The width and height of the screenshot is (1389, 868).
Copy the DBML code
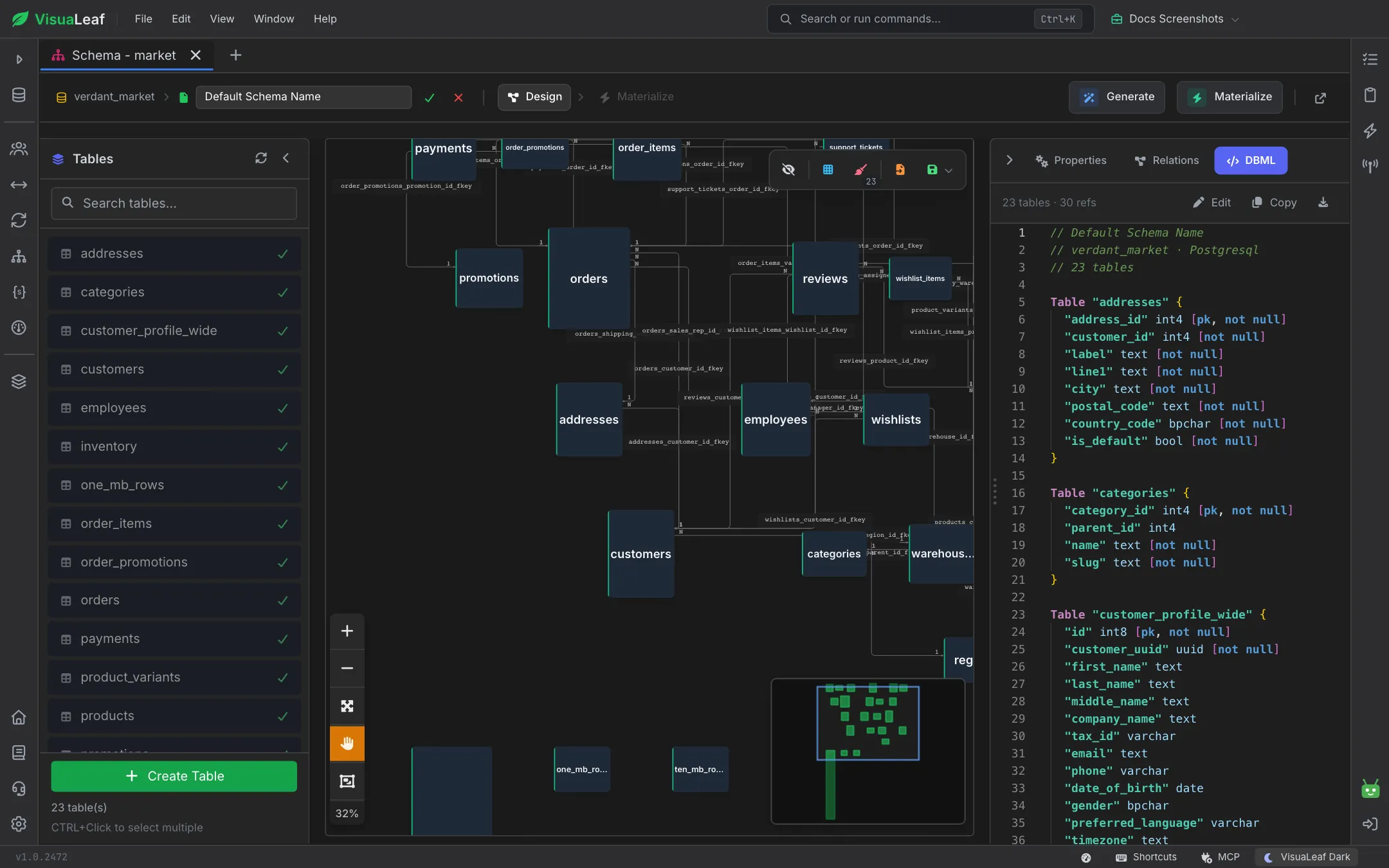pos(1274,203)
